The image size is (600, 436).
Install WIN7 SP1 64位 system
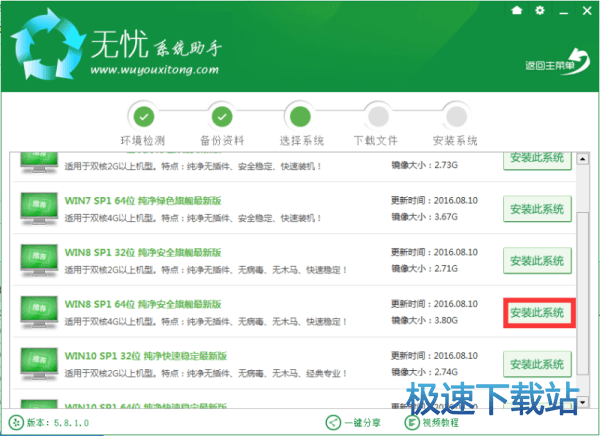pos(537,209)
